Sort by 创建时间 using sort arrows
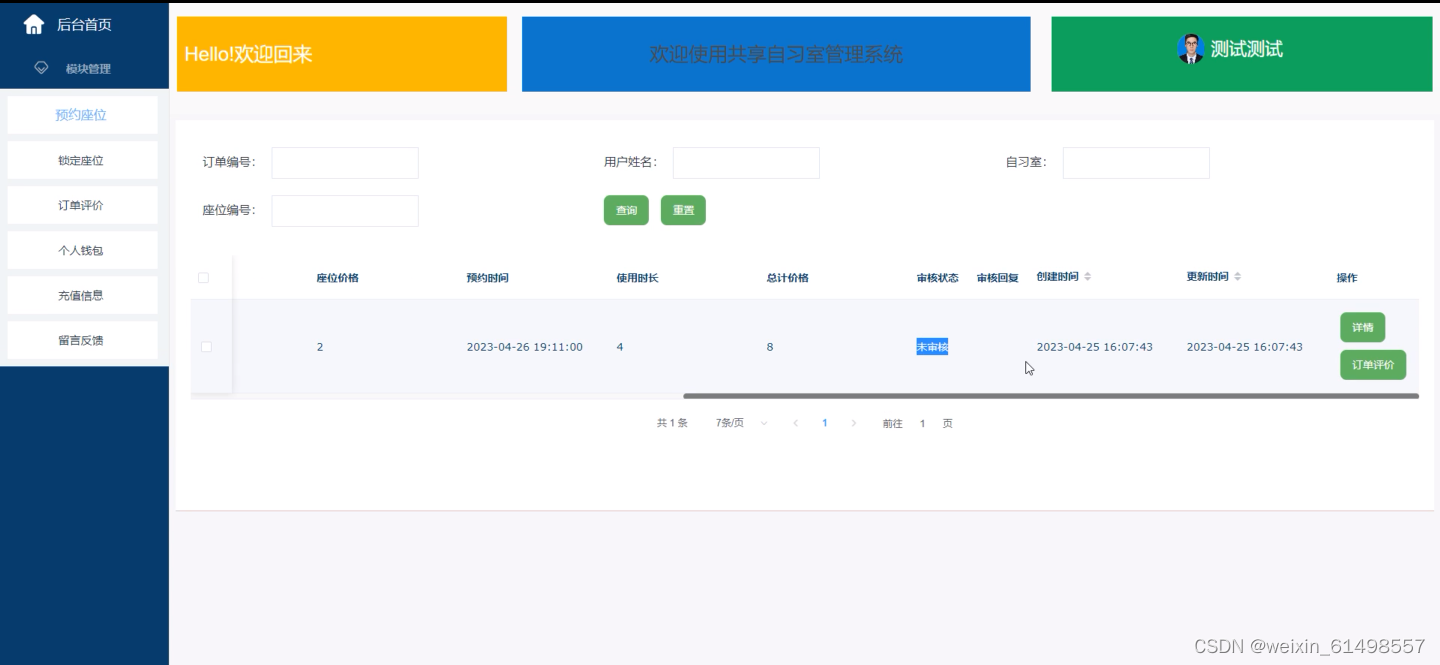Viewport: 1440px width, 665px height. click(x=1088, y=277)
